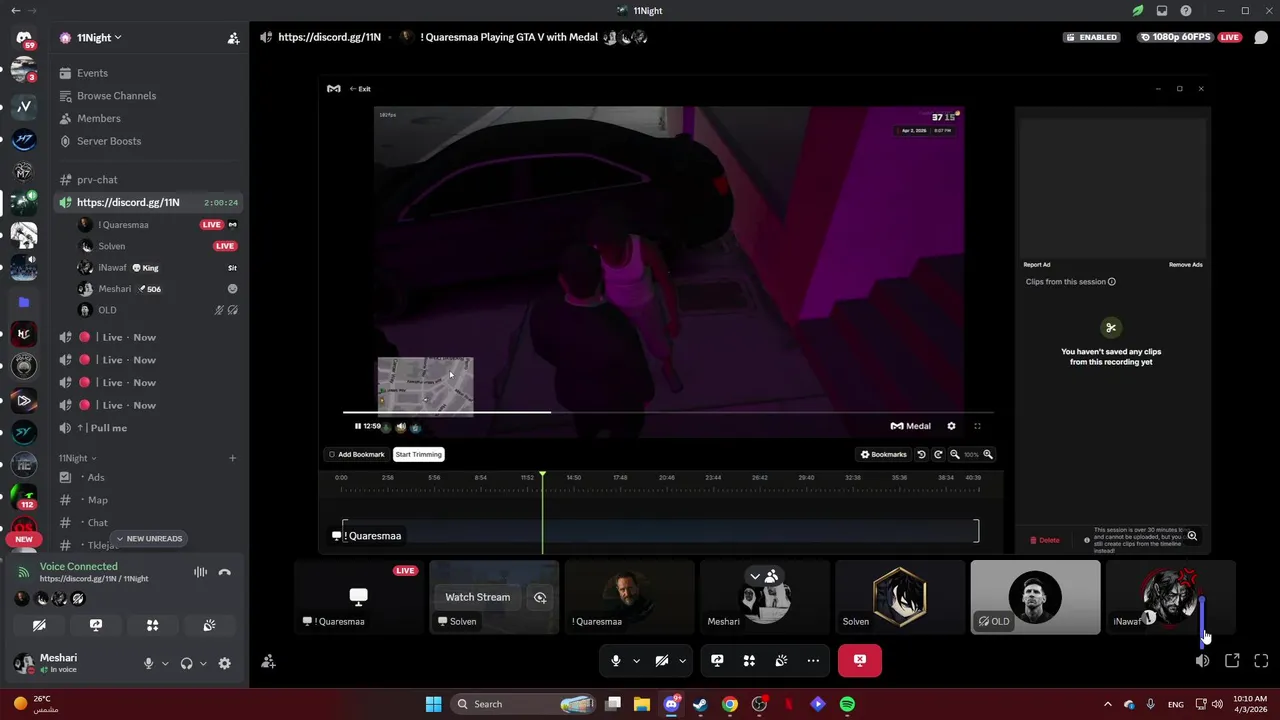Image resolution: width=1280 pixels, height=720 pixels.
Task: Click invite friends icon below stream tiles
Action: point(268,661)
